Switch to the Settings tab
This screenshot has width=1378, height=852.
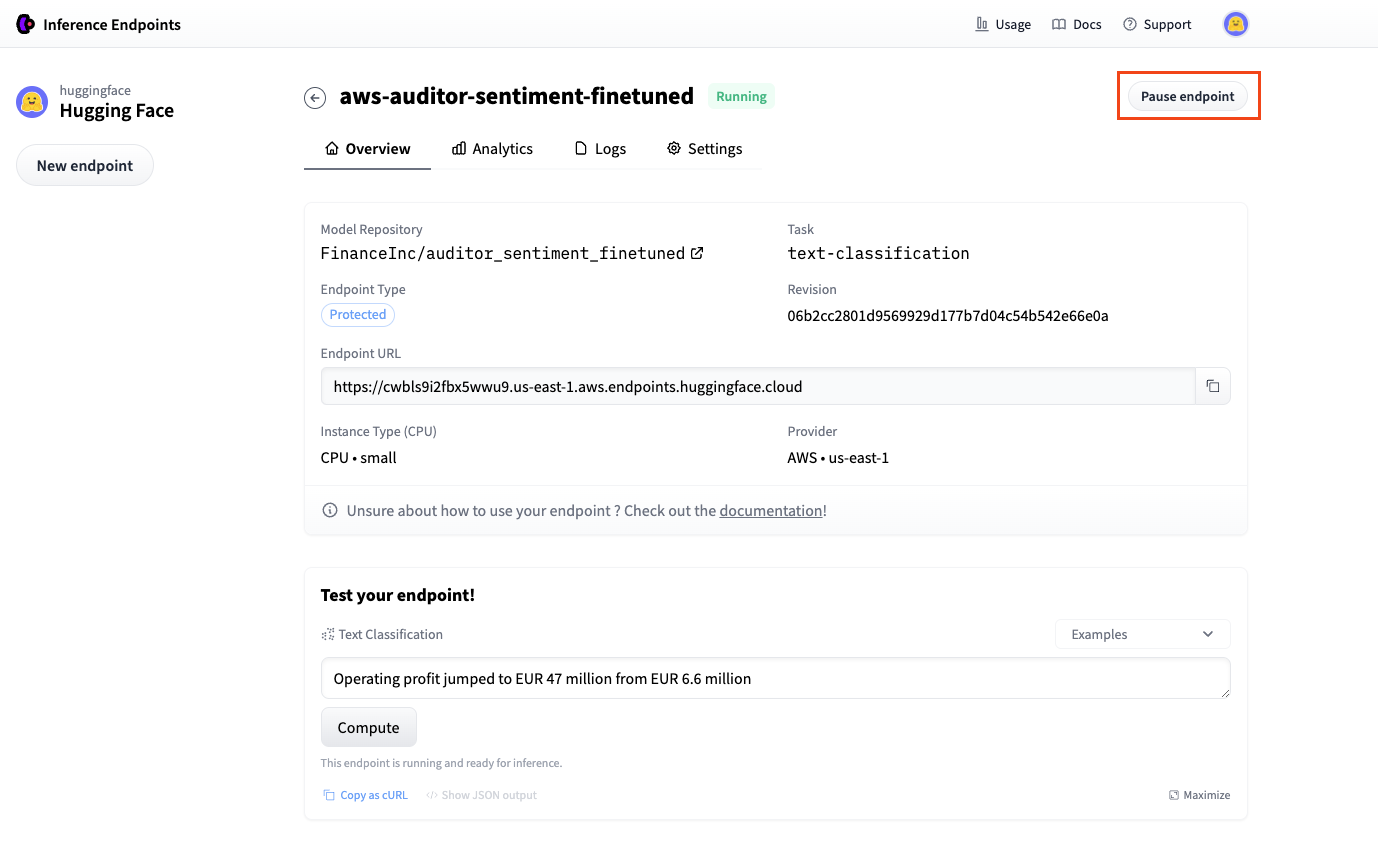705,149
